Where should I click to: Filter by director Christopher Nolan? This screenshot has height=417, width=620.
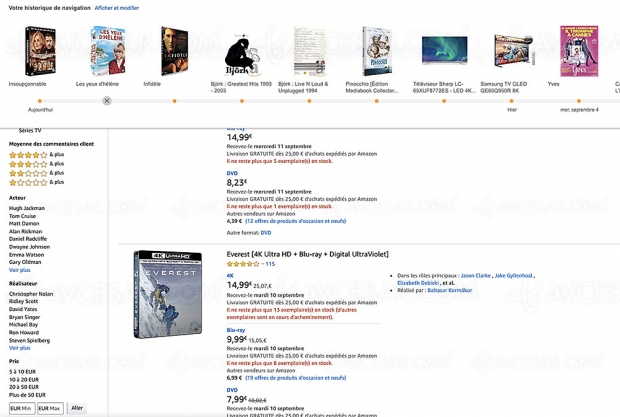(31, 294)
